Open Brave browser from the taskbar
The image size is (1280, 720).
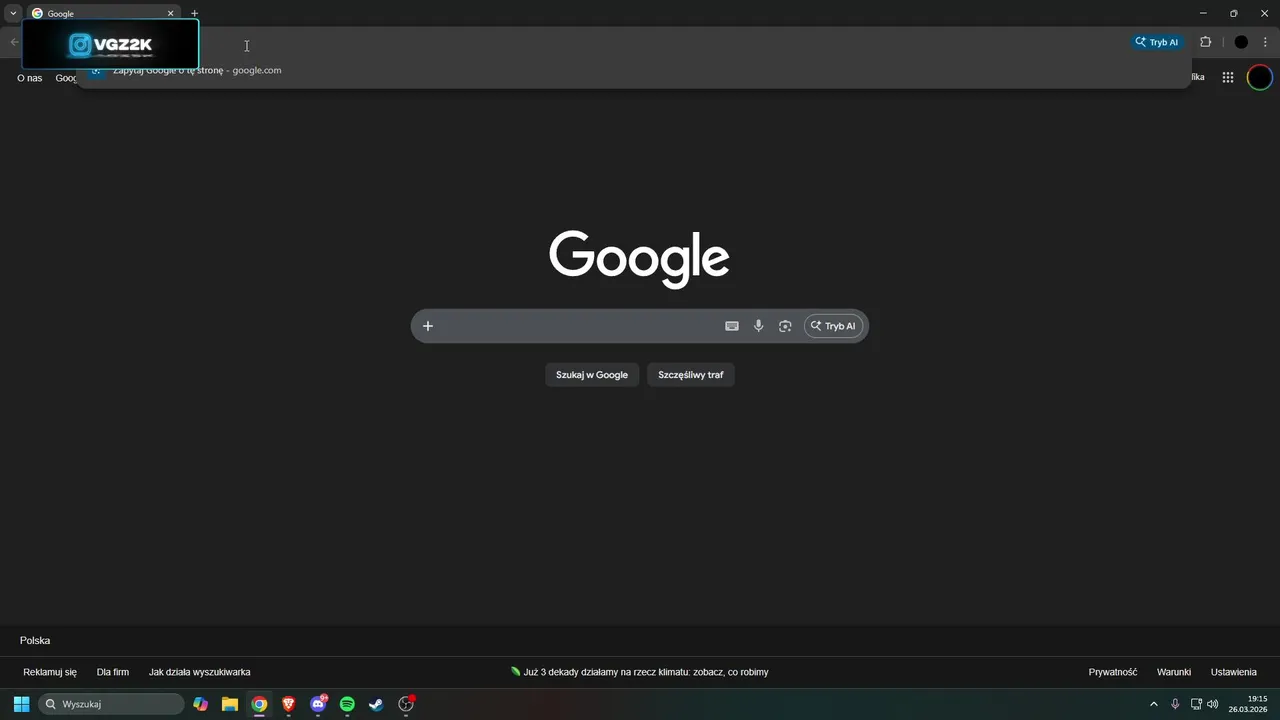point(289,704)
